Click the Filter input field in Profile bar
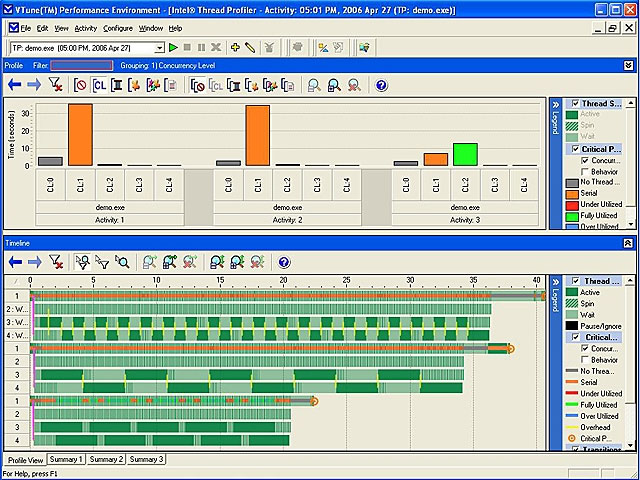 (81, 65)
